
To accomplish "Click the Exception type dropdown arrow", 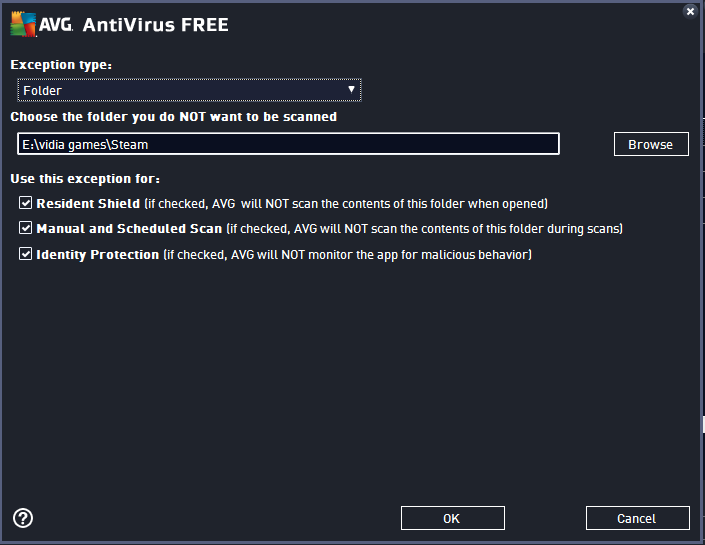I will 350,90.
